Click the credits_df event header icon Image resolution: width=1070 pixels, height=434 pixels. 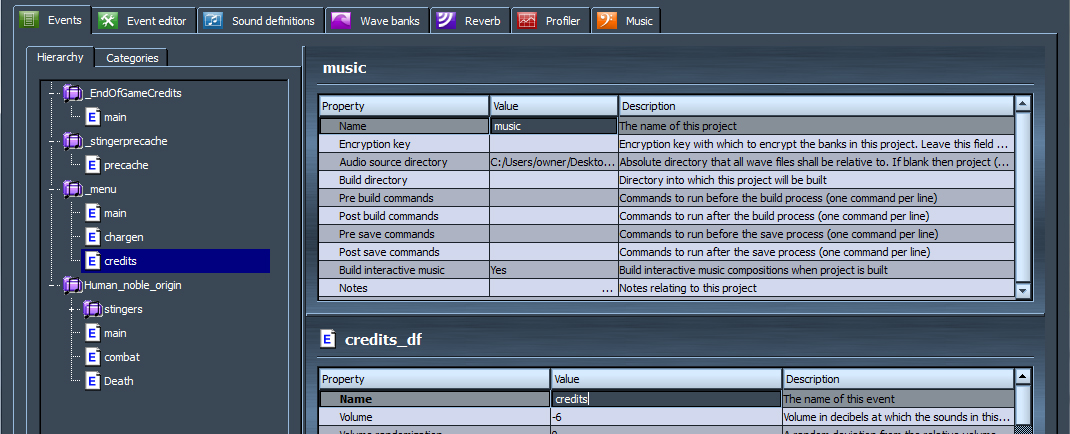tap(328, 340)
